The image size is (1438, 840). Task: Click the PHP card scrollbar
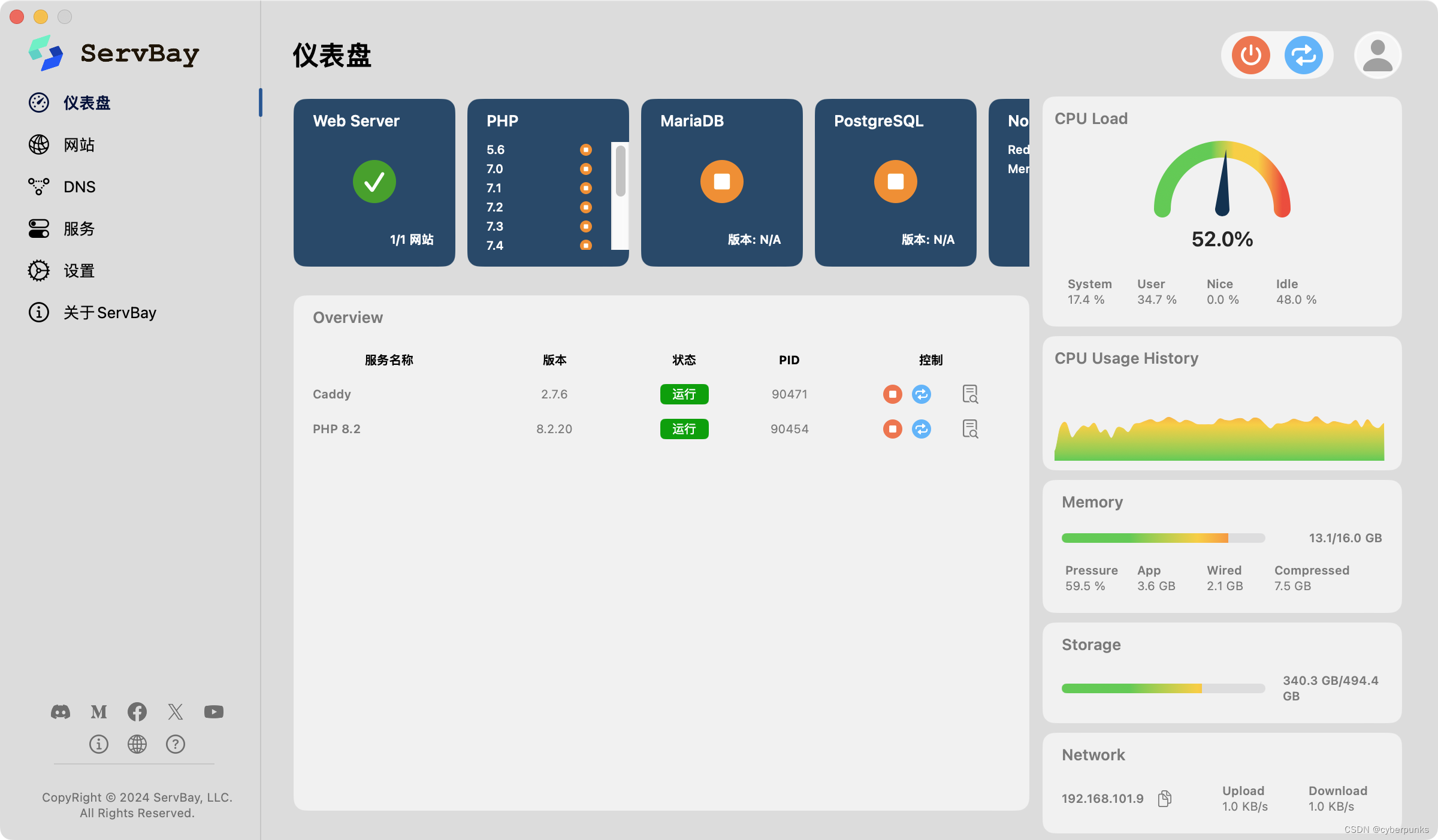620,171
